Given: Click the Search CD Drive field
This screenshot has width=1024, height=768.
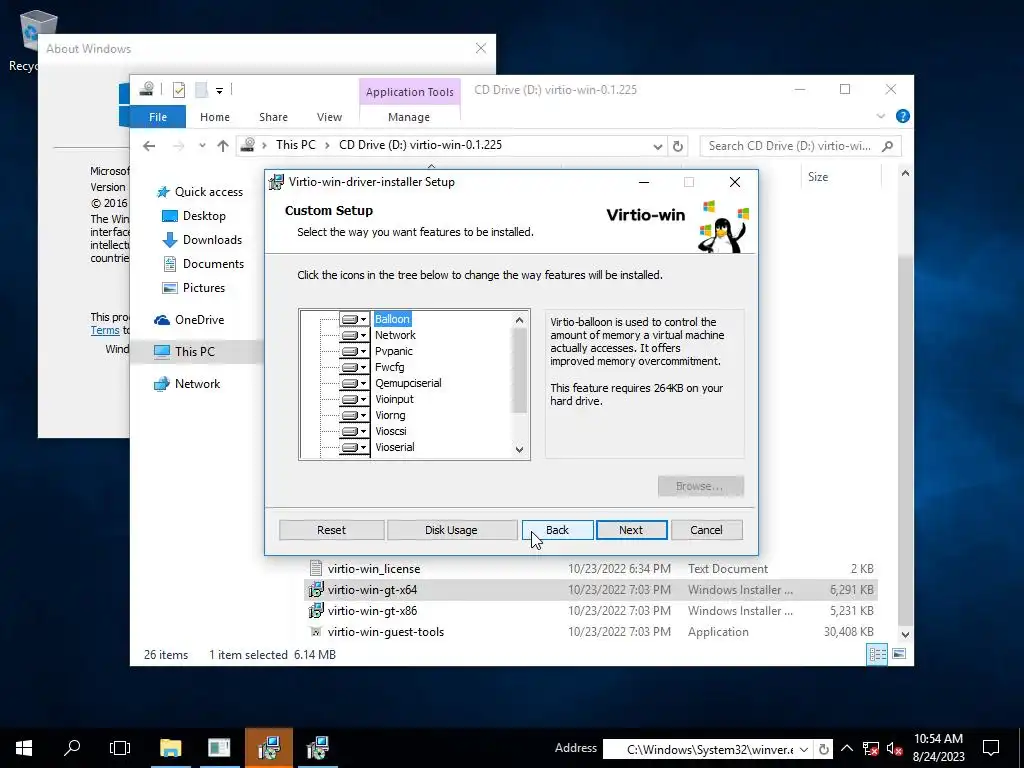Looking at the screenshot, I should point(801,146).
